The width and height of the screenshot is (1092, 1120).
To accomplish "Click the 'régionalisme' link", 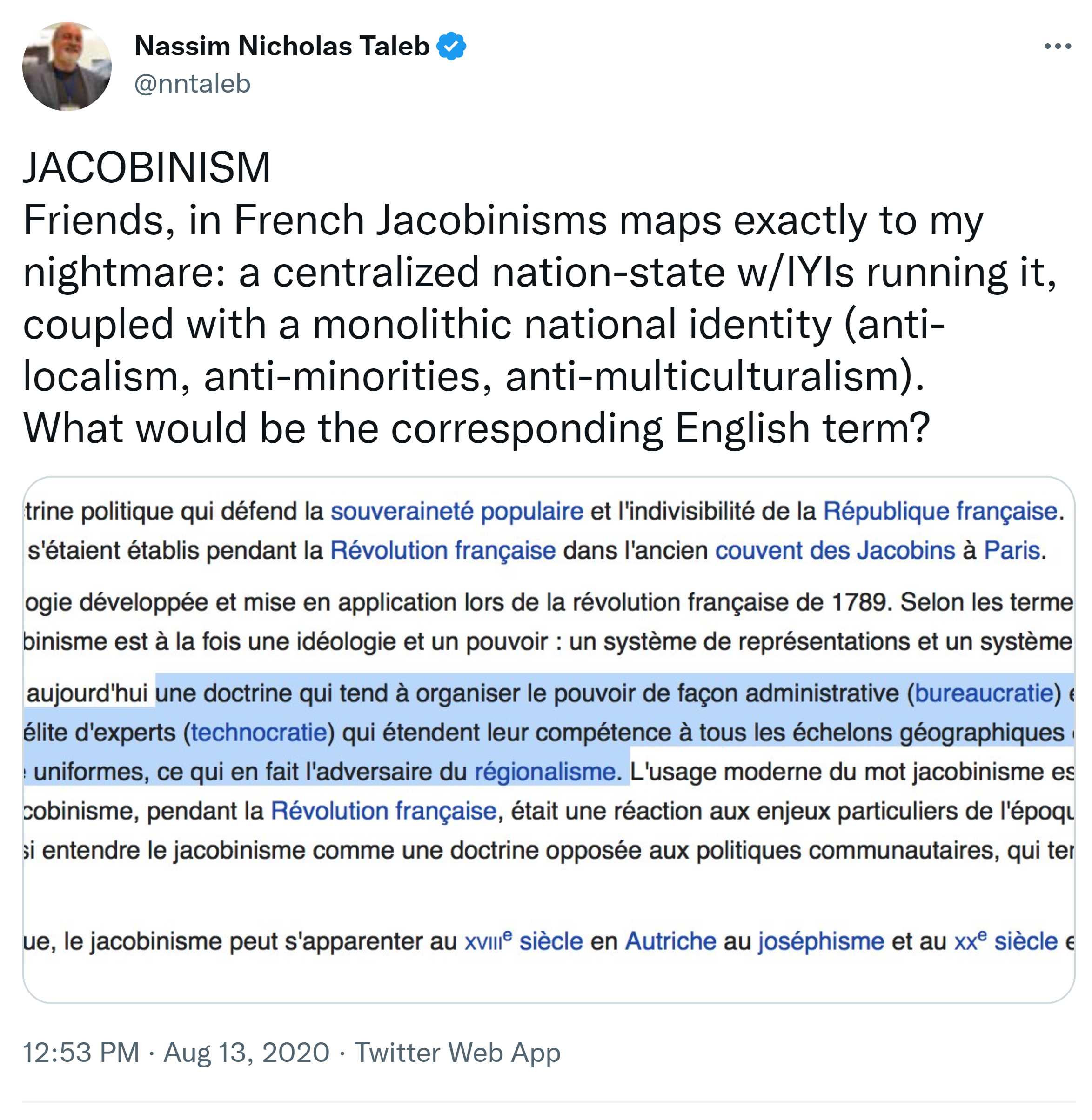I will click(545, 772).
